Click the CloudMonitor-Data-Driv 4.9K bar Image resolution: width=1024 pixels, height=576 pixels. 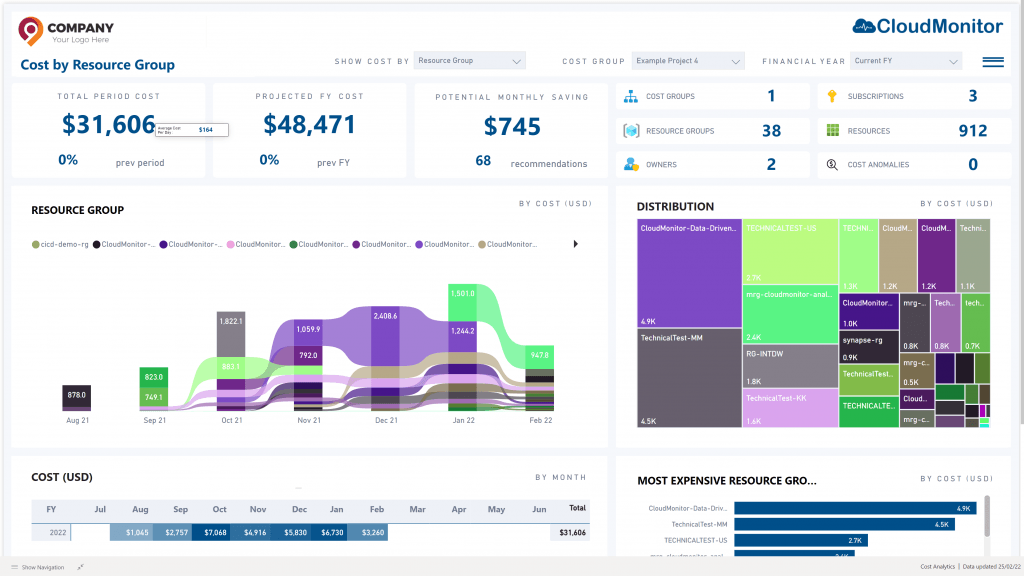[855, 508]
